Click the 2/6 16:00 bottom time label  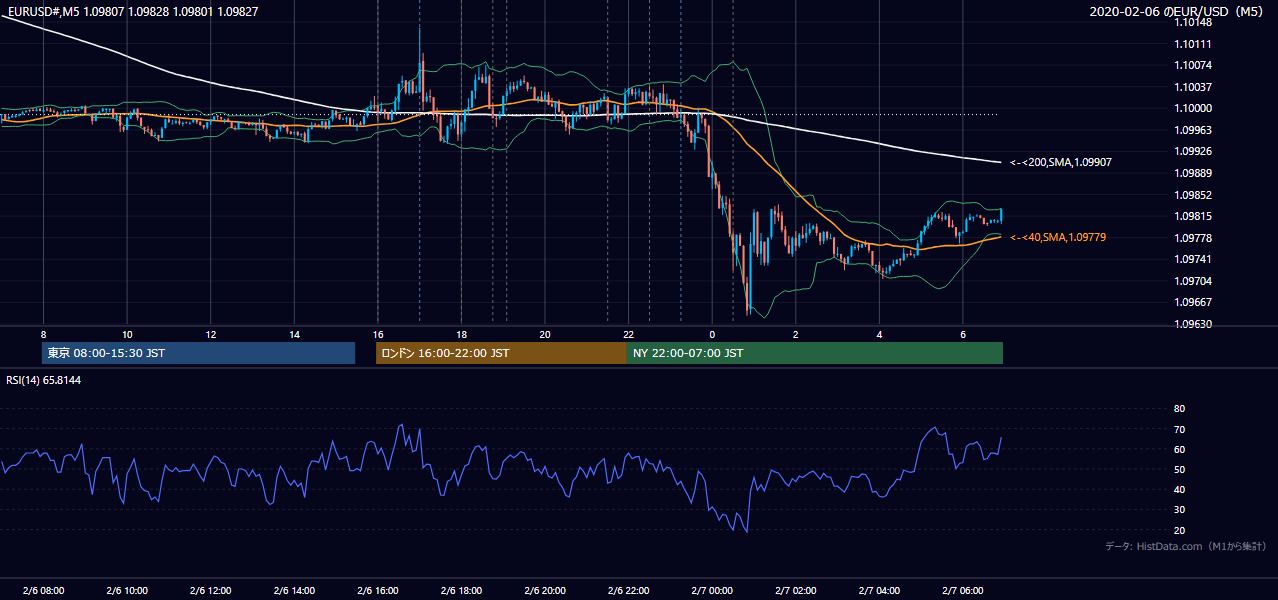coord(378,591)
